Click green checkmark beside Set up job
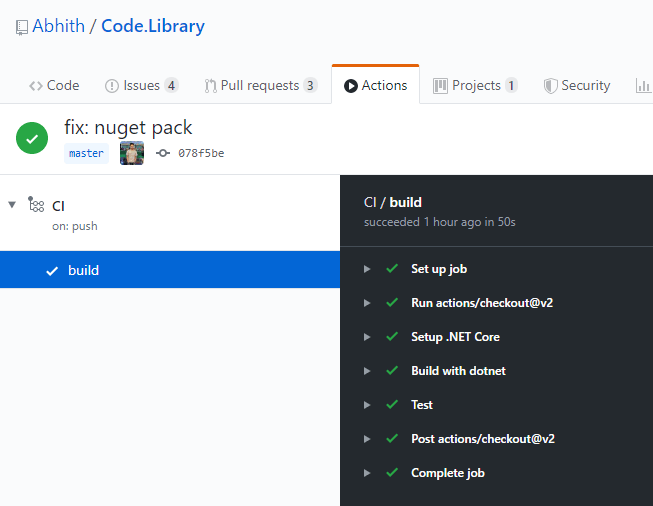 [x=392, y=269]
